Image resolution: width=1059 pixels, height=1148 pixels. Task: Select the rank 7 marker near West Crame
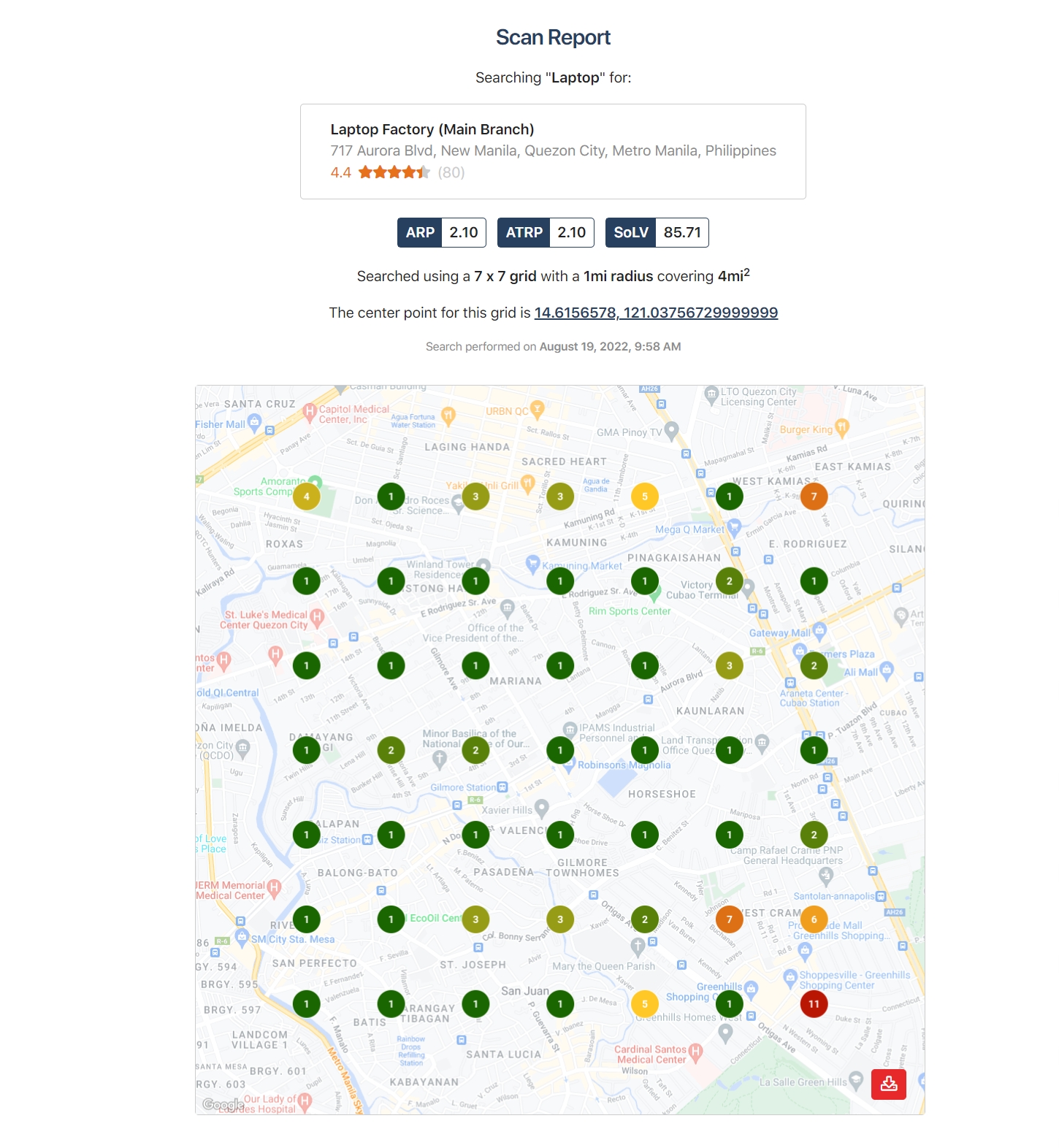[729, 919]
